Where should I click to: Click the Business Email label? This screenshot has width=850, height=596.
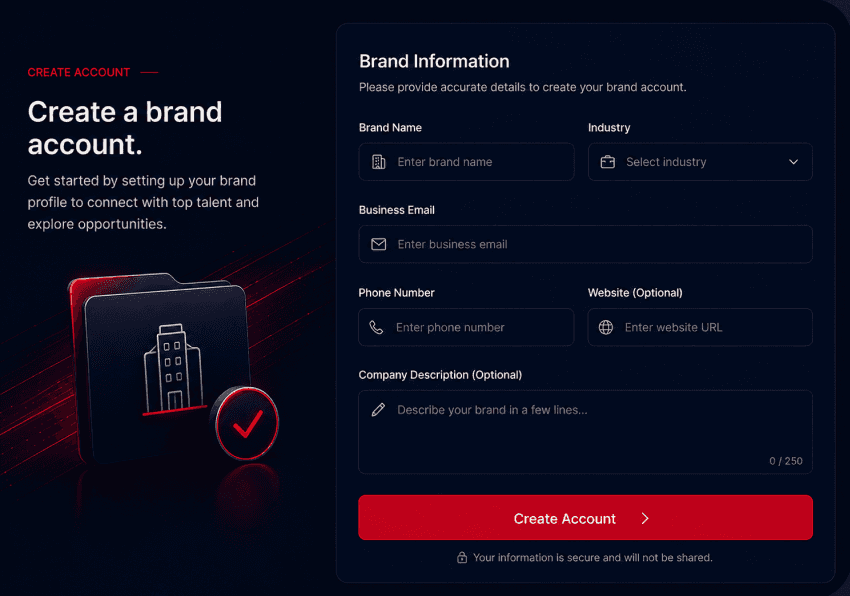click(x=397, y=210)
